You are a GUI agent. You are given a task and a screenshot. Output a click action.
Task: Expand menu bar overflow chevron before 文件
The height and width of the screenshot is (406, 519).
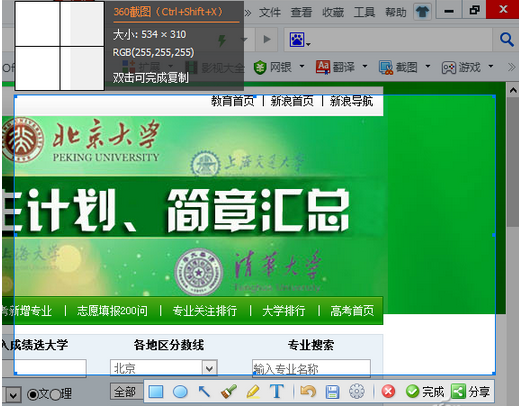[x=248, y=13]
